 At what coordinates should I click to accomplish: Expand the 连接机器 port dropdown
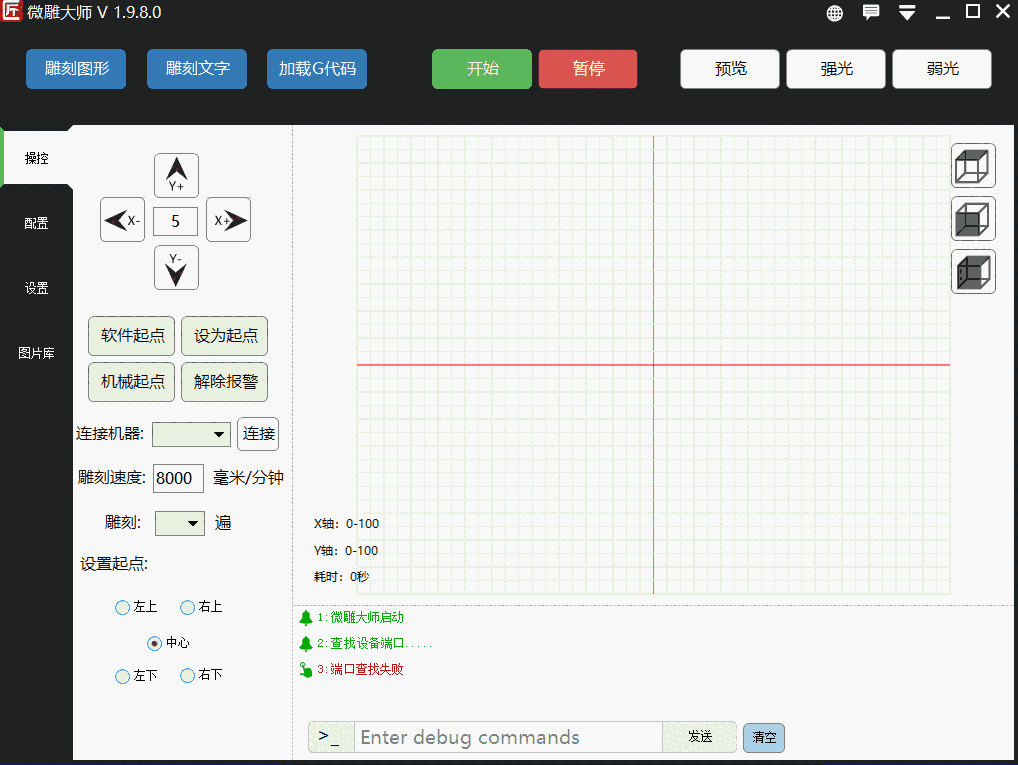click(x=192, y=434)
